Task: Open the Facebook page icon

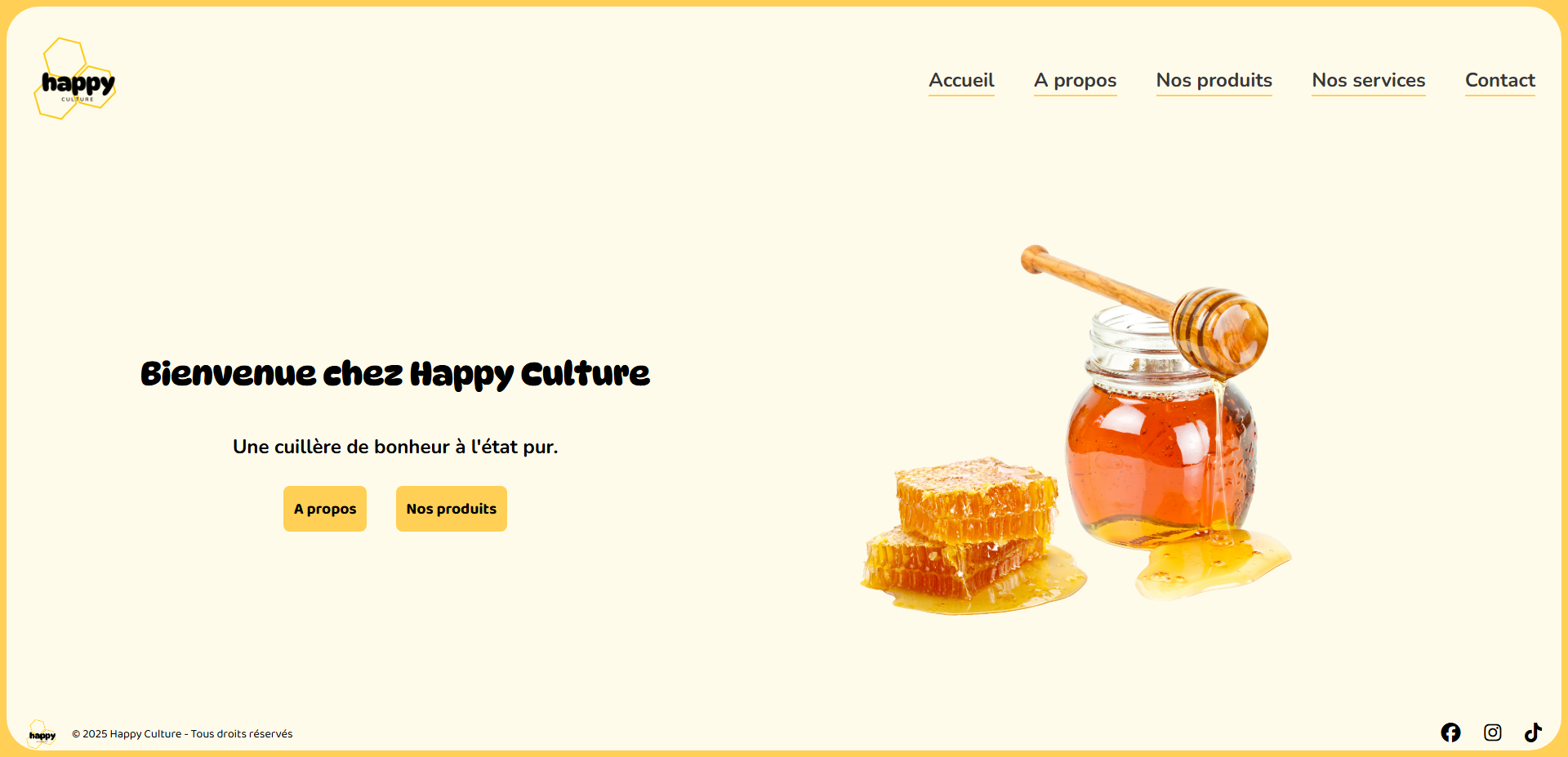Action: point(1450,733)
